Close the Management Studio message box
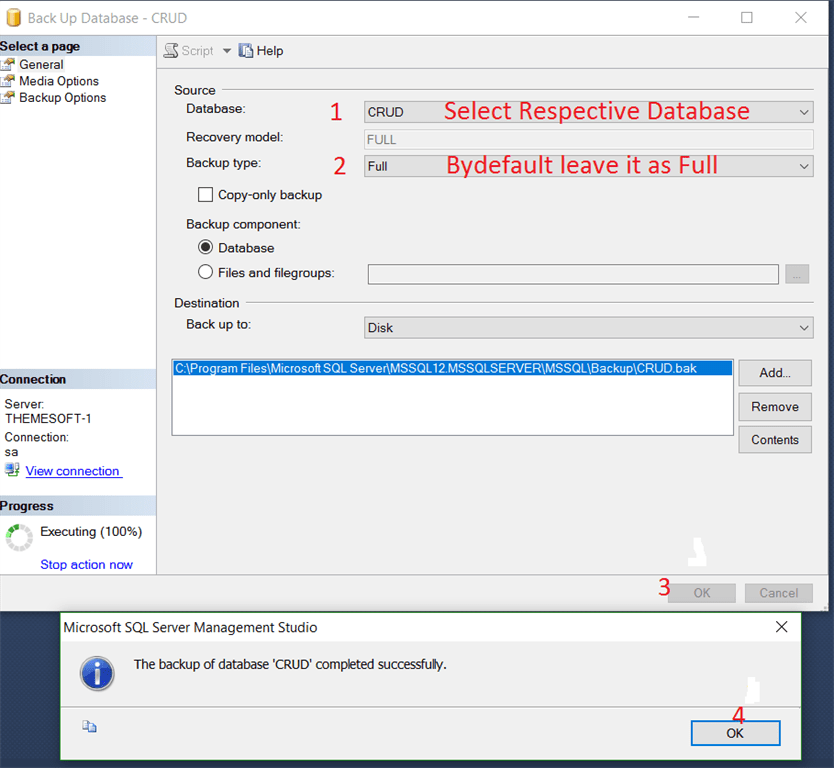 tap(781, 627)
